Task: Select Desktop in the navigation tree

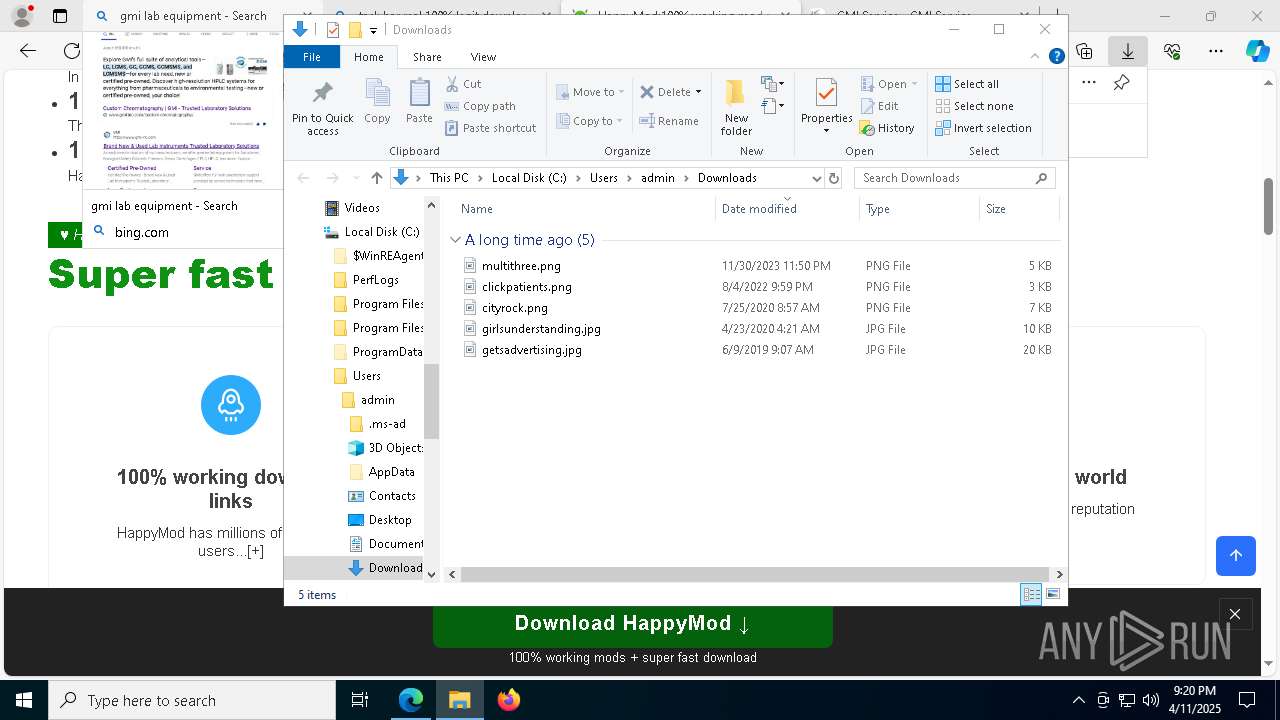Action: point(390,520)
